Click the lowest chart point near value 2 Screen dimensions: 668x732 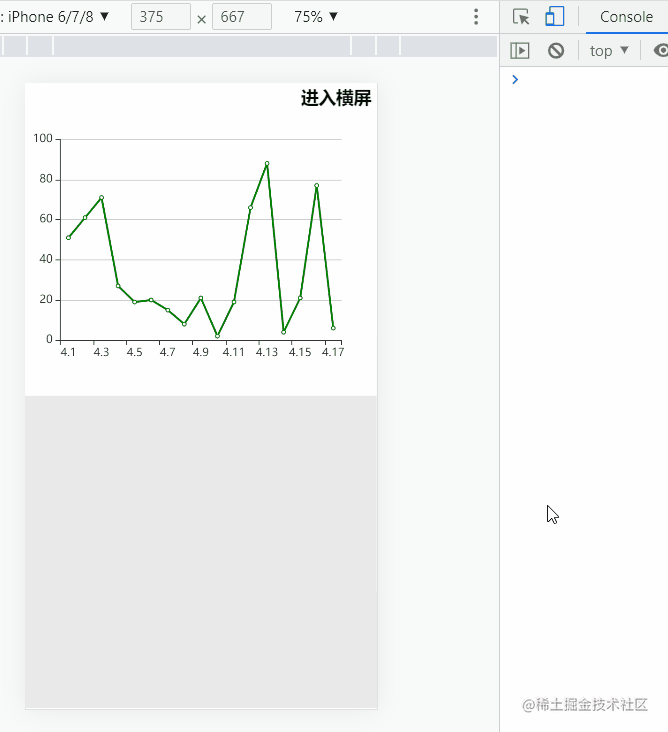click(x=217, y=336)
